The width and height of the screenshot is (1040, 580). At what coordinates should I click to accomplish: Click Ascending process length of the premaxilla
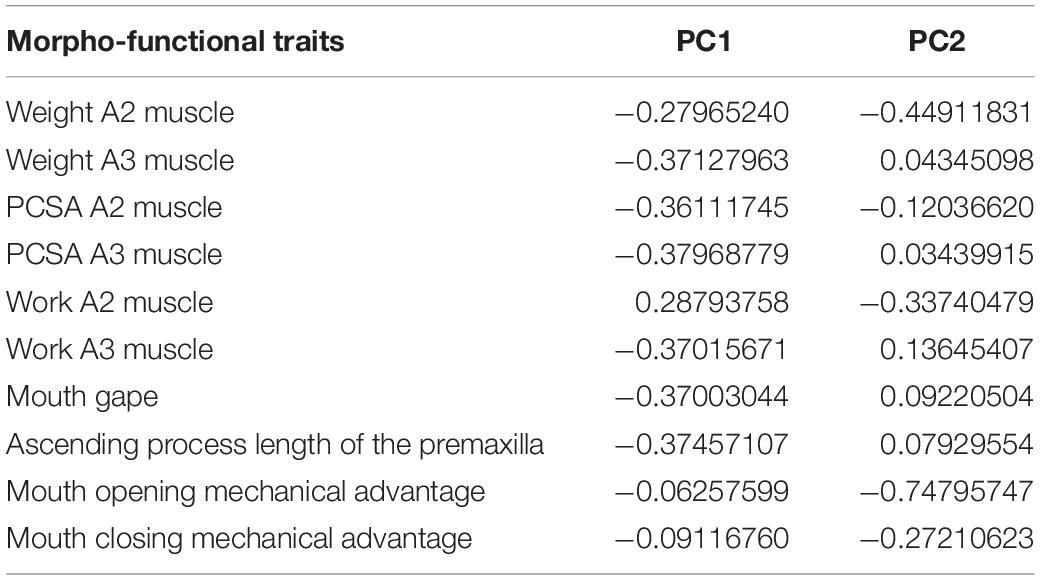[x=275, y=445]
